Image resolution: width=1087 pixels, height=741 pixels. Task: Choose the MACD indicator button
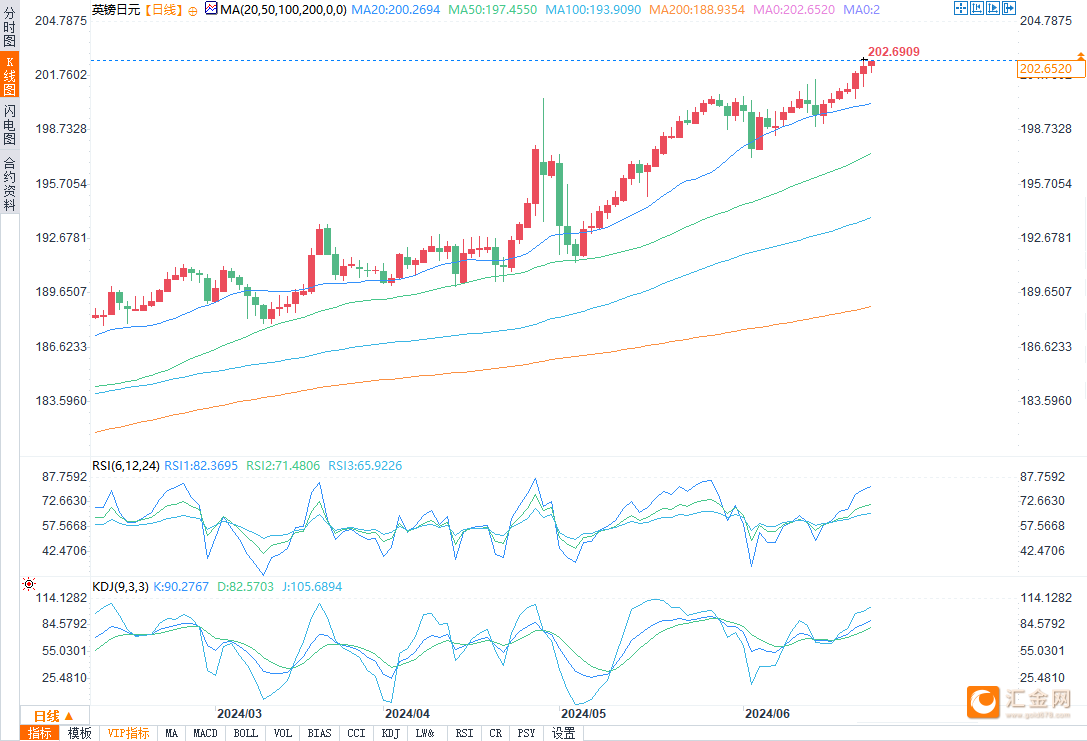coord(205,733)
